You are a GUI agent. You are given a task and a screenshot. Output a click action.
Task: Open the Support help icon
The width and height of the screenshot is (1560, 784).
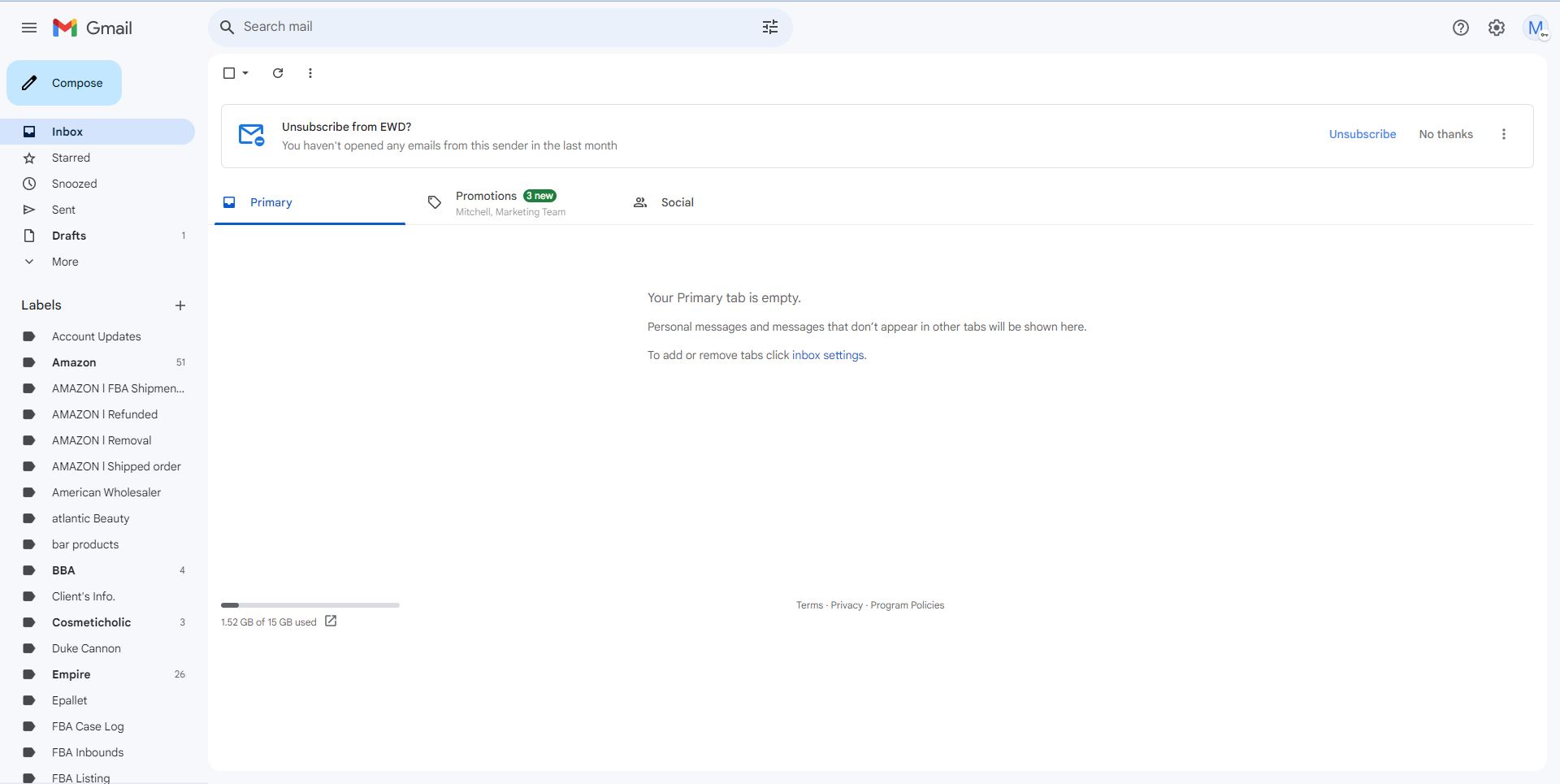tap(1460, 28)
